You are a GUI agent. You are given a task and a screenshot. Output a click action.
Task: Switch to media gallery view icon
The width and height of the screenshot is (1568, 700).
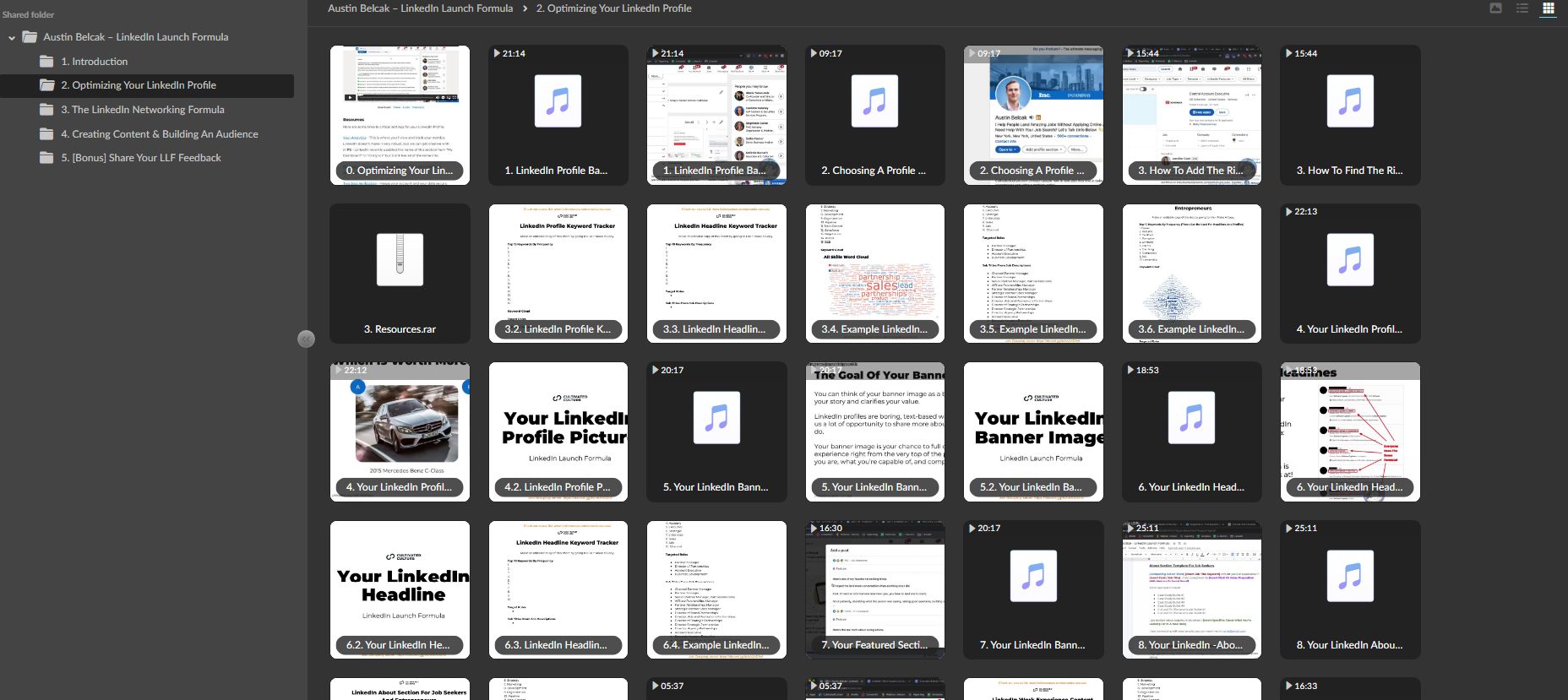[1495, 8]
